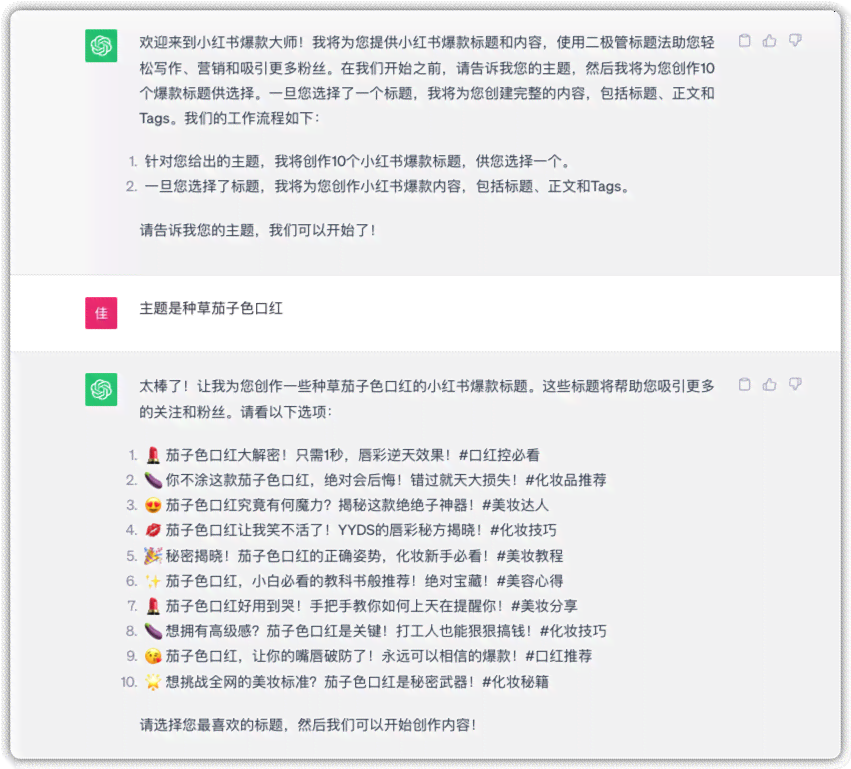Click lips emoji on title 4
The height and width of the screenshot is (769, 851).
tap(153, 530)
